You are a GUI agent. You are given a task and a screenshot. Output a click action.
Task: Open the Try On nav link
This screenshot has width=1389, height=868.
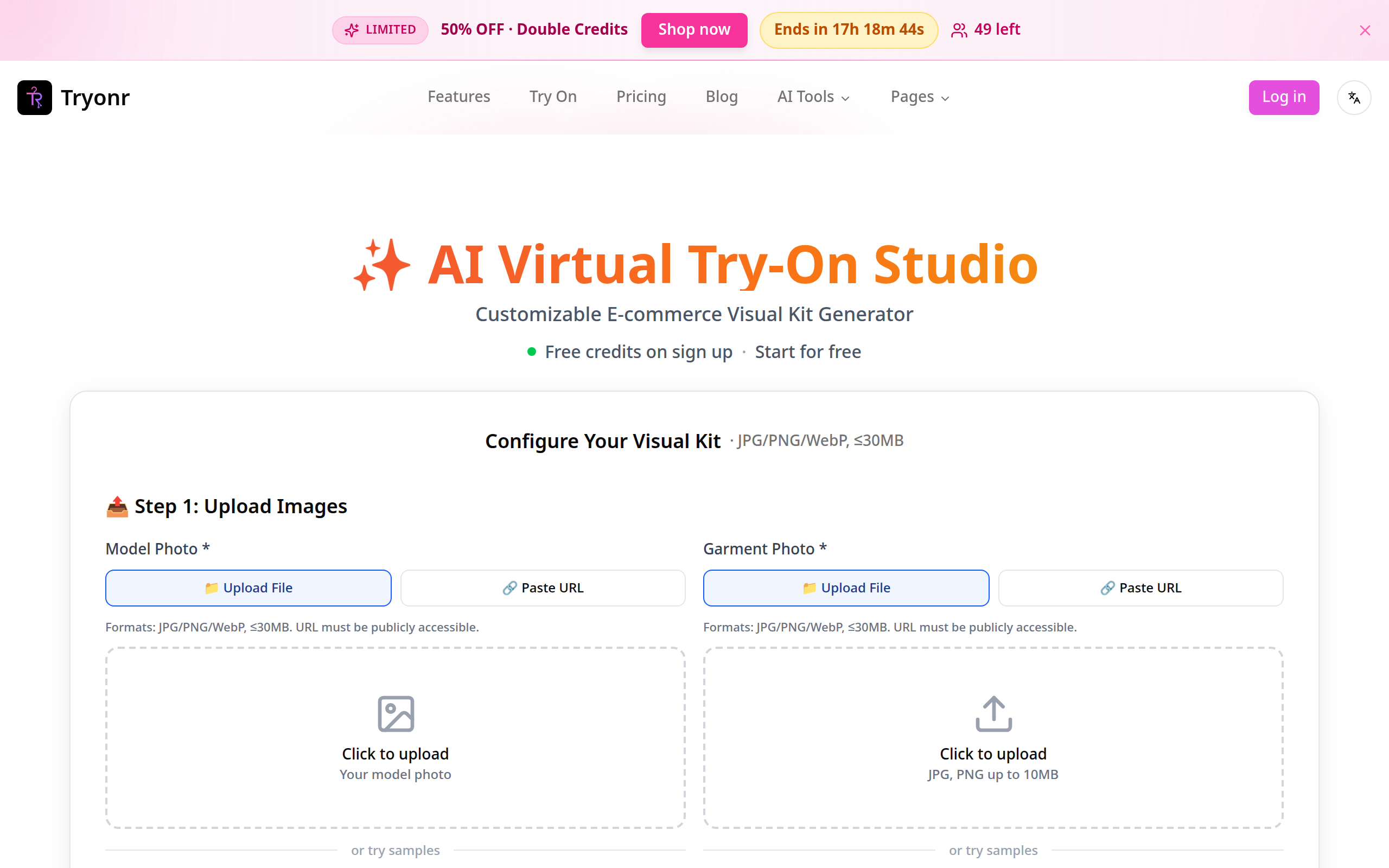tap(553, 97)
